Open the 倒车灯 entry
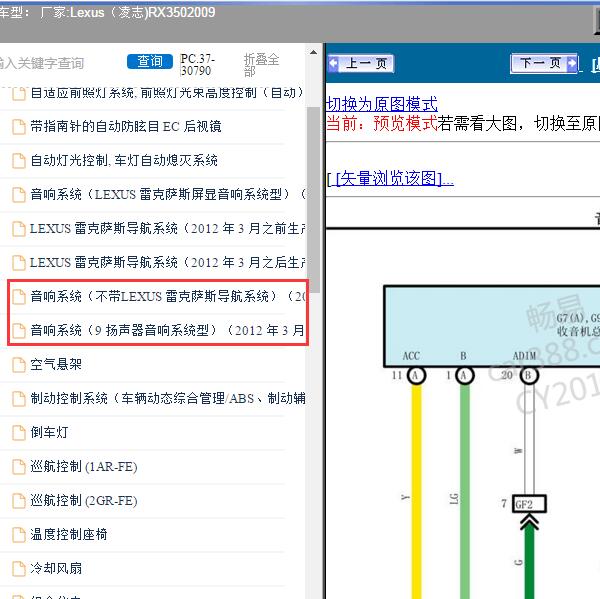Image resolution: width=600 pixels, height=599 pixels. tap(49, 433)
